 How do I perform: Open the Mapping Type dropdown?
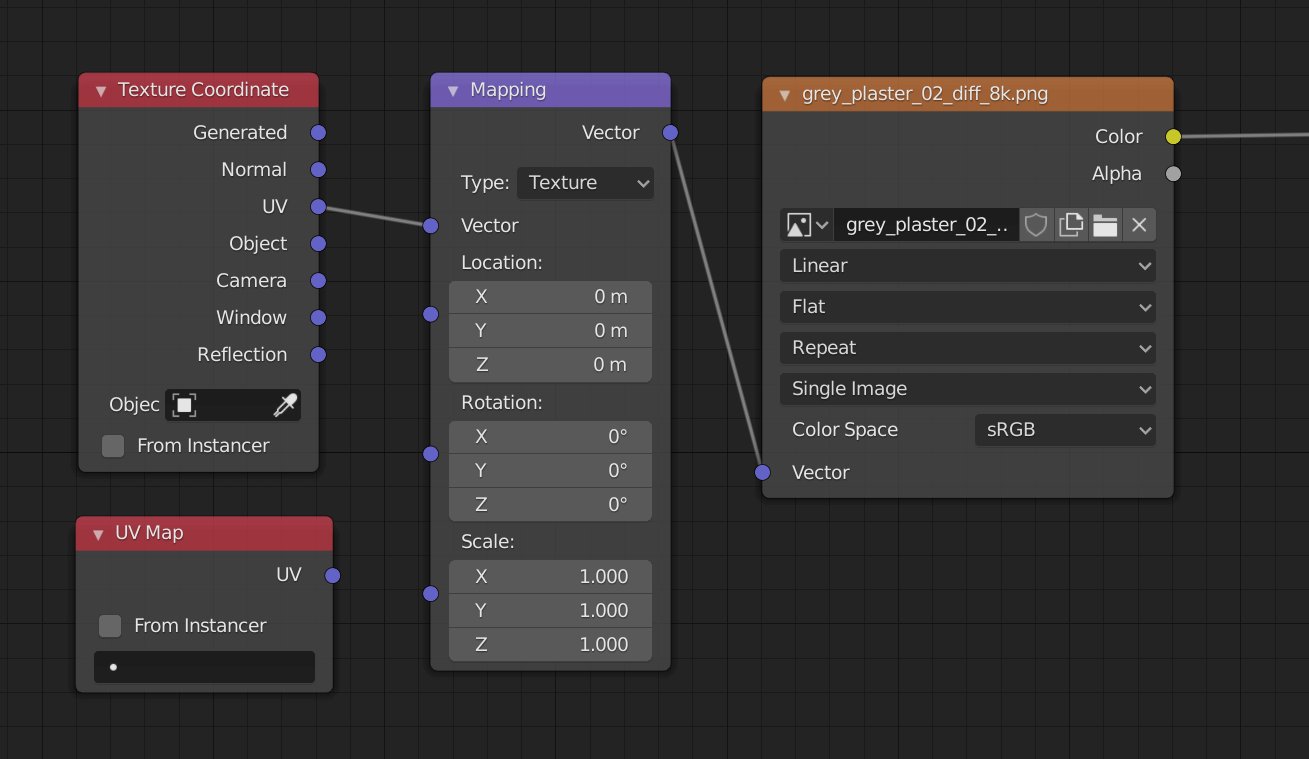coord(585,183)
